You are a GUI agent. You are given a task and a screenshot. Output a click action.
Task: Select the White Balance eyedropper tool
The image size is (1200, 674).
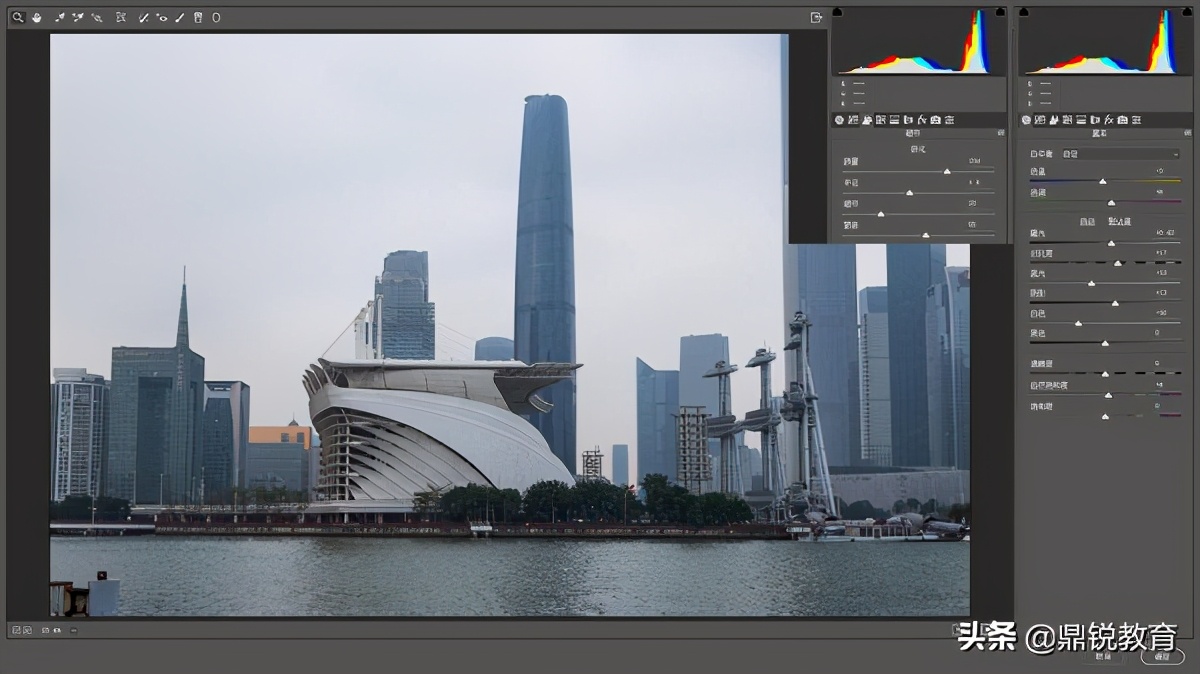click(x=60, y=17)
